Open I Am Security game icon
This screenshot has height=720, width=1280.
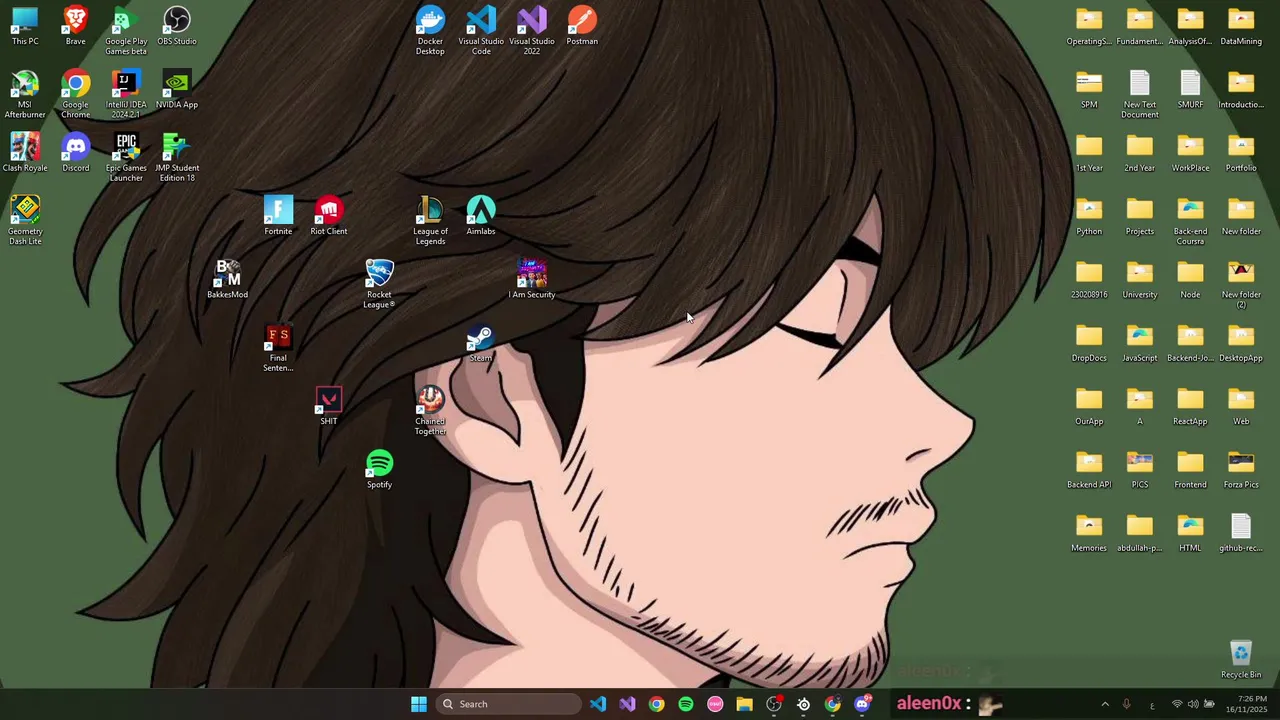coord(532,280)
